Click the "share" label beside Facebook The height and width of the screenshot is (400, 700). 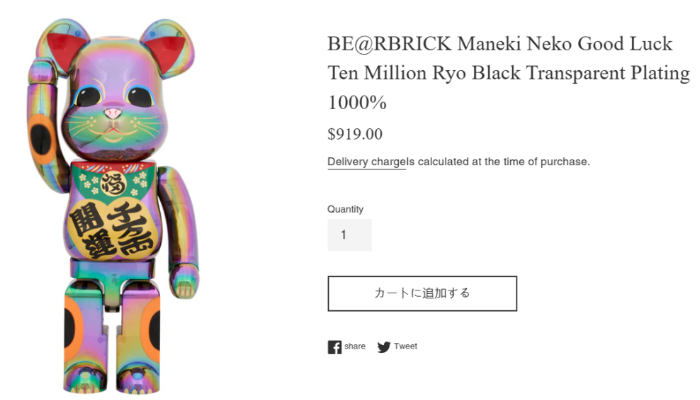click(355, 347)
